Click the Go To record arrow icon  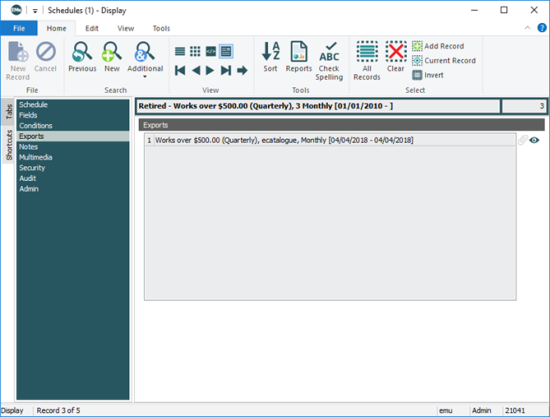(242, 70)
